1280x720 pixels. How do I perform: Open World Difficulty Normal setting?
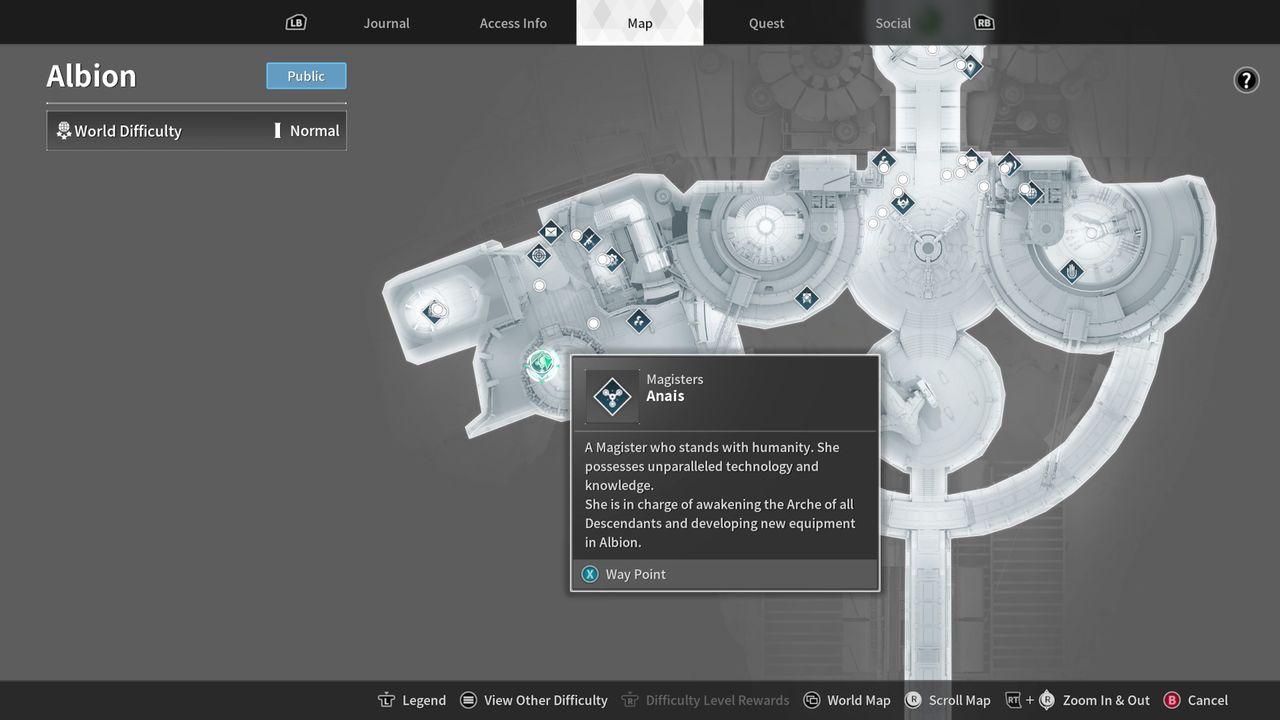(x=196, y=131)
